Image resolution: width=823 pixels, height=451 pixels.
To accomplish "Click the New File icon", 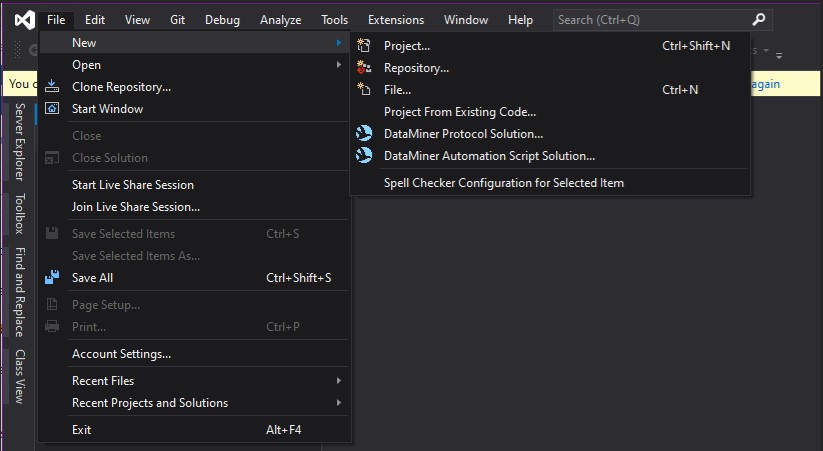I will tap(364, 89).
